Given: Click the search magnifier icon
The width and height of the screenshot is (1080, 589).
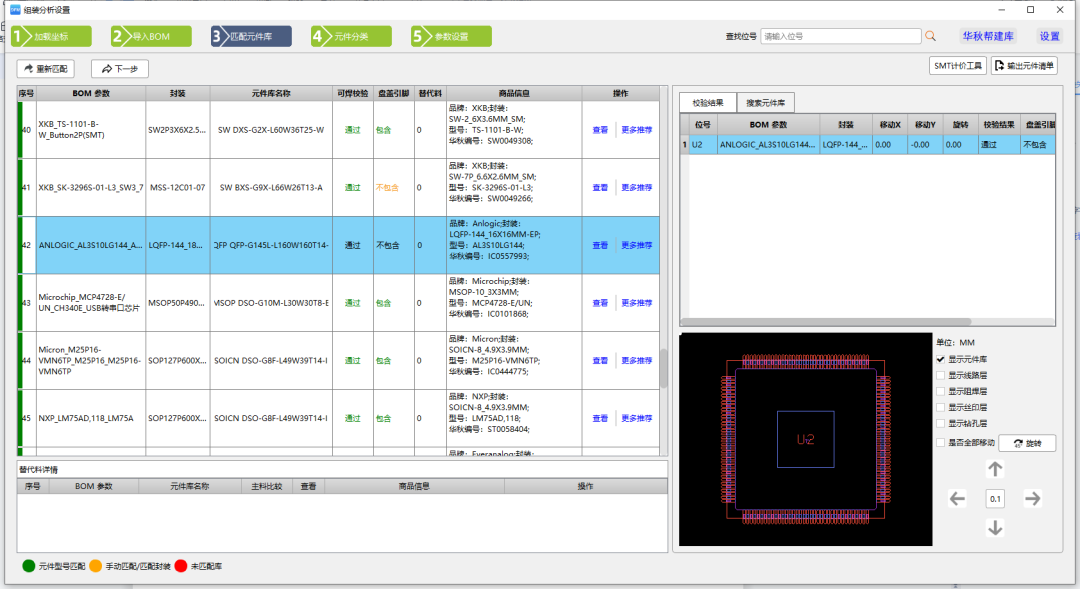Looking at the screenshot, I should 931,36.
